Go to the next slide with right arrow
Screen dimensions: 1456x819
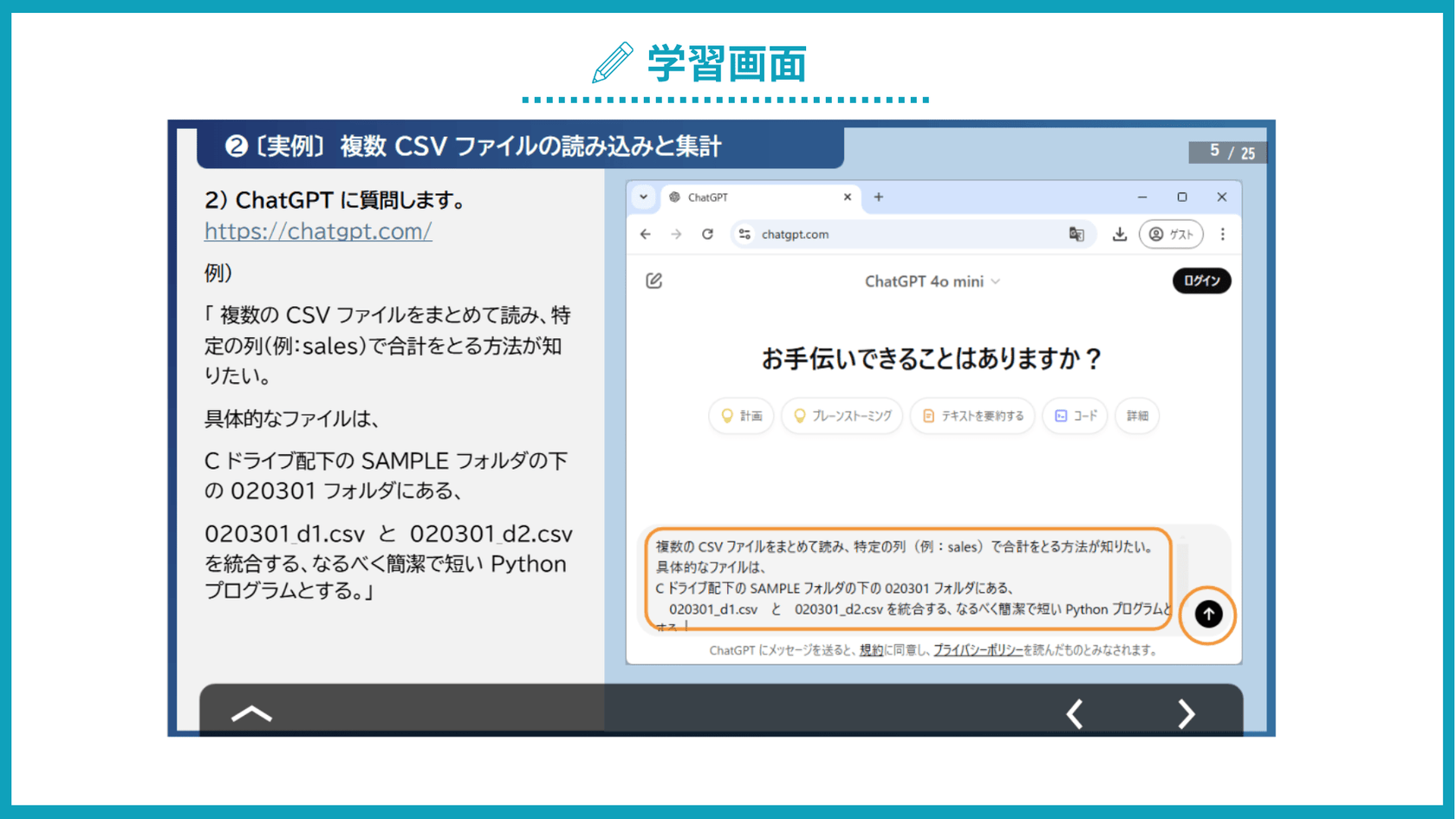1186,713
